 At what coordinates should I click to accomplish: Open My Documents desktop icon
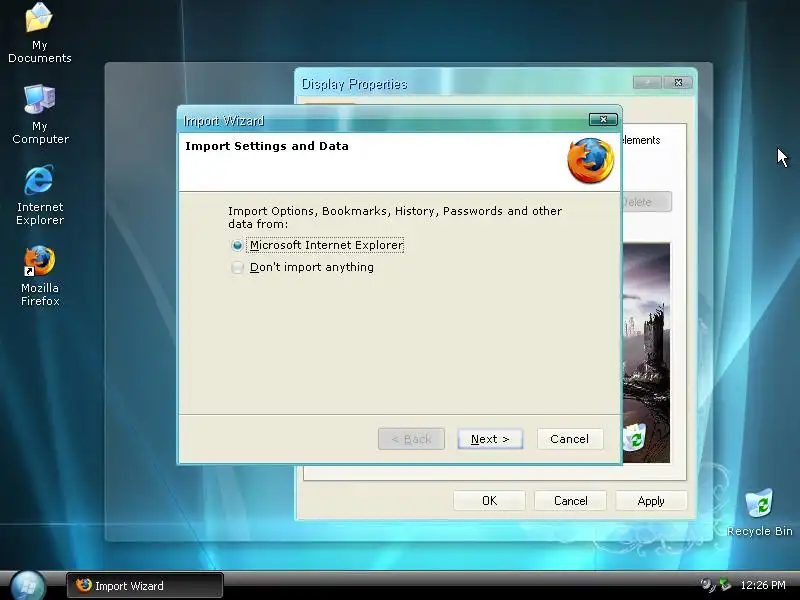39,33
